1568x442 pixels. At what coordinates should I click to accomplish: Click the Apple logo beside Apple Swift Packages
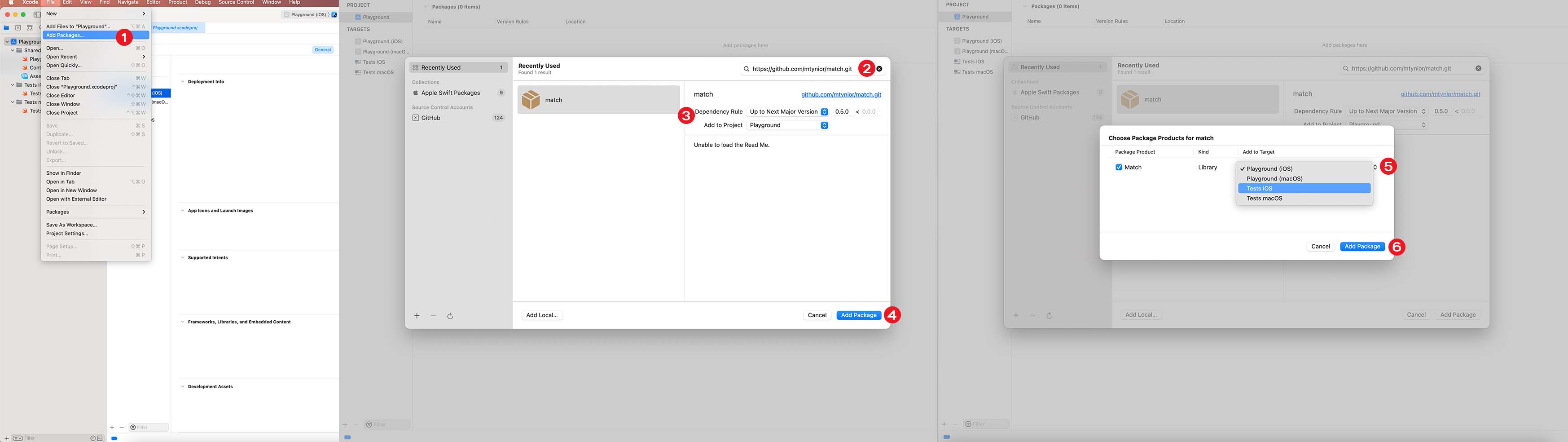[416, 93]
